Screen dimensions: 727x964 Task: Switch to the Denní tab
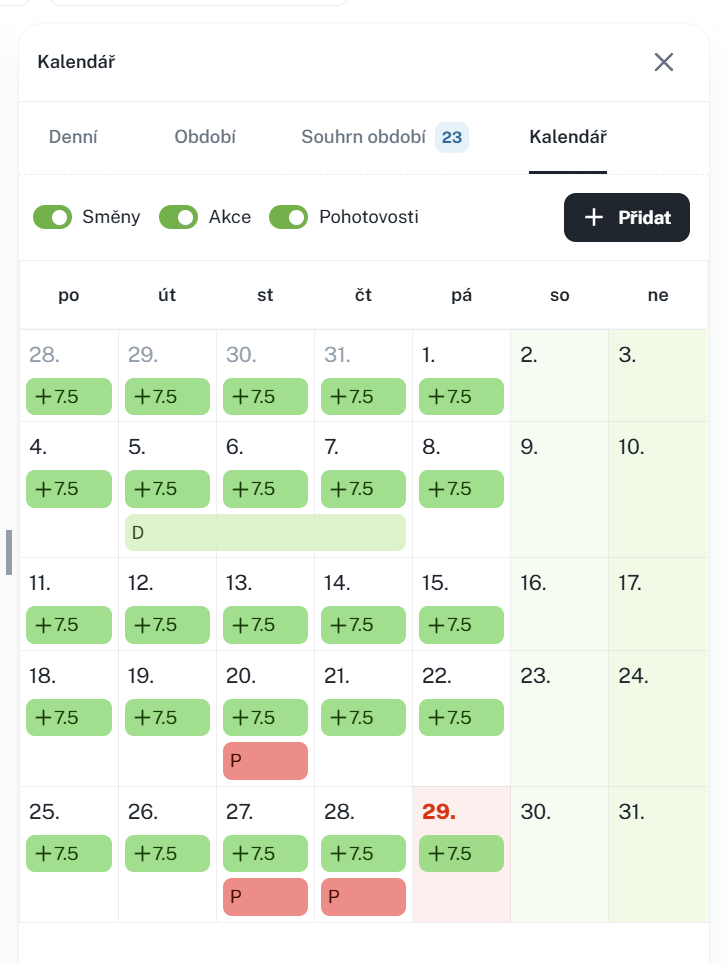[73, 137]
